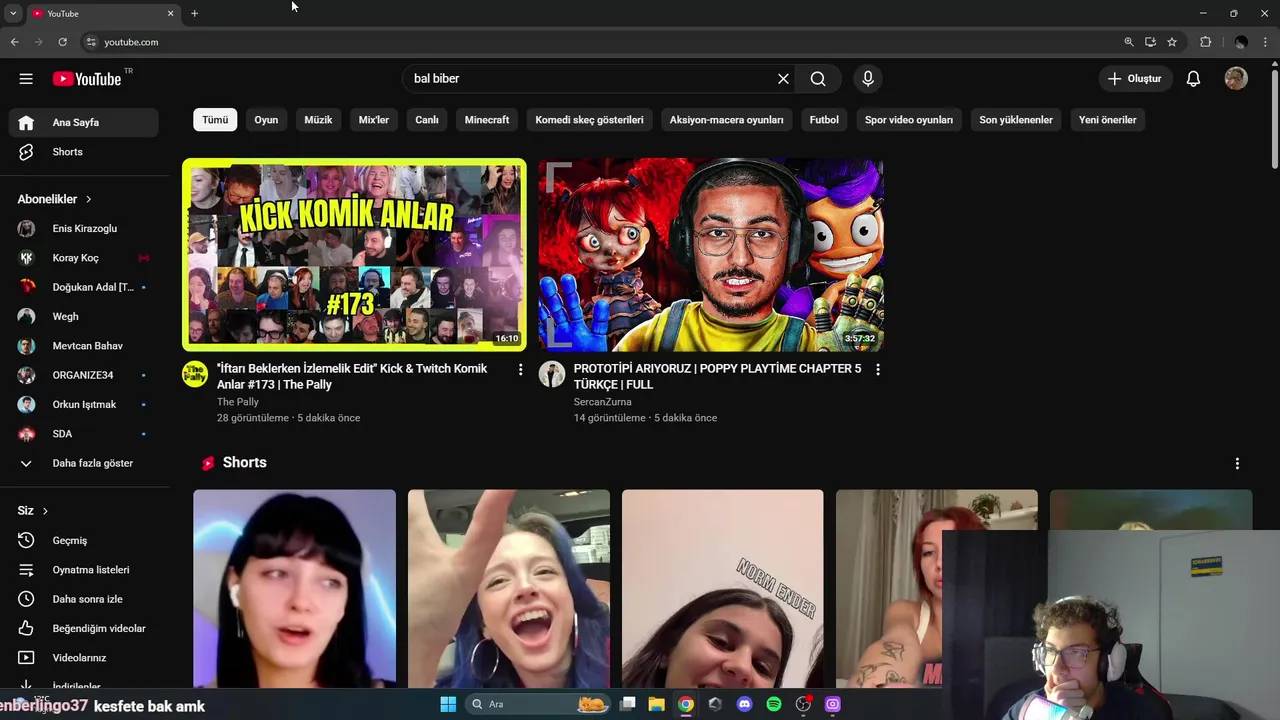Screen dimensions: 1280x720
Task: Open the Chrome extensions puzzle icon
Action: point(1205,42)
